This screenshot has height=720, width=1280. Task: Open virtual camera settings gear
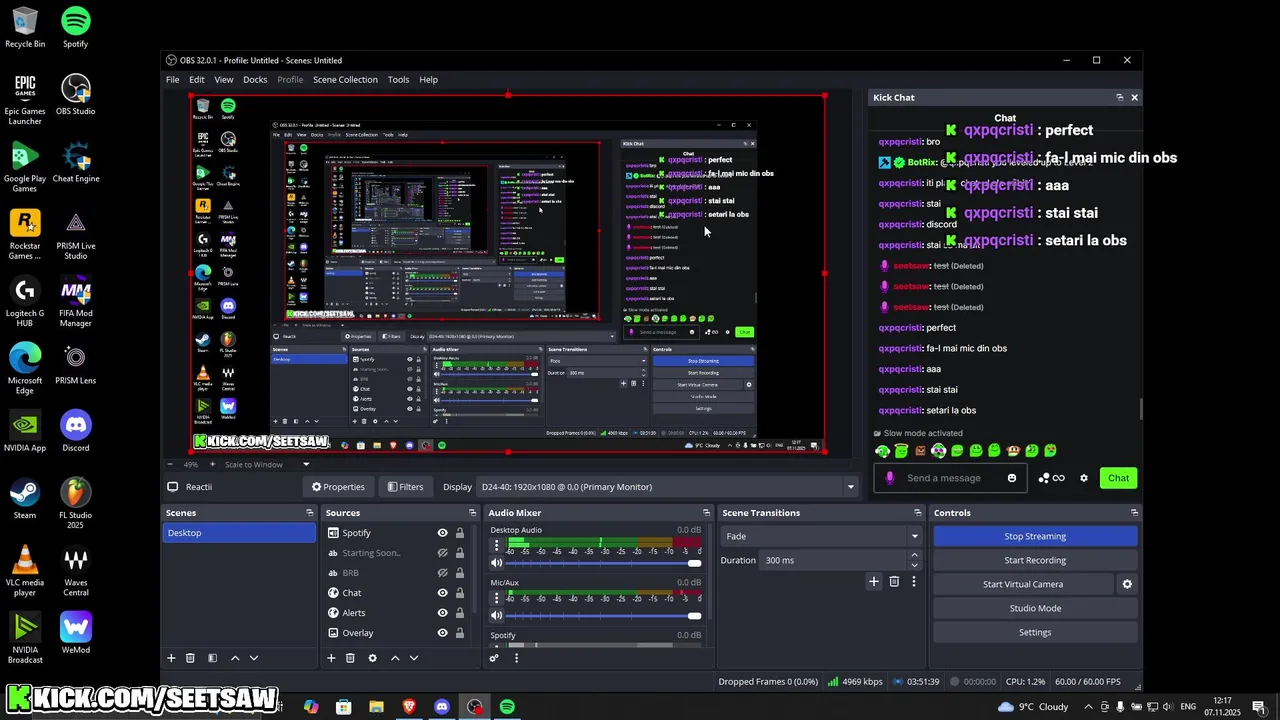click(x=1127, y=584)
